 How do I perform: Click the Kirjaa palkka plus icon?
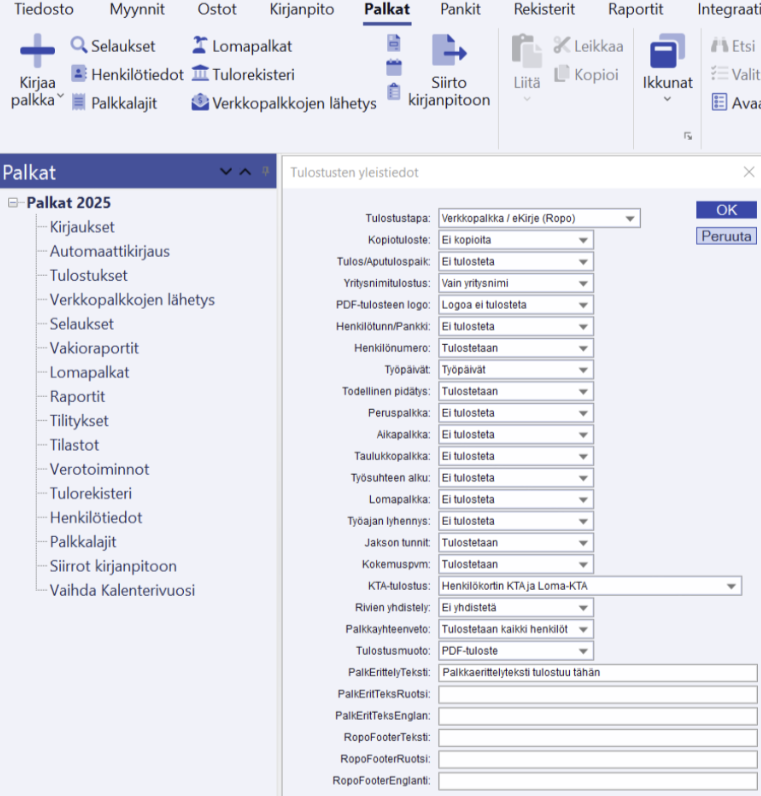(x=37, y=52)
